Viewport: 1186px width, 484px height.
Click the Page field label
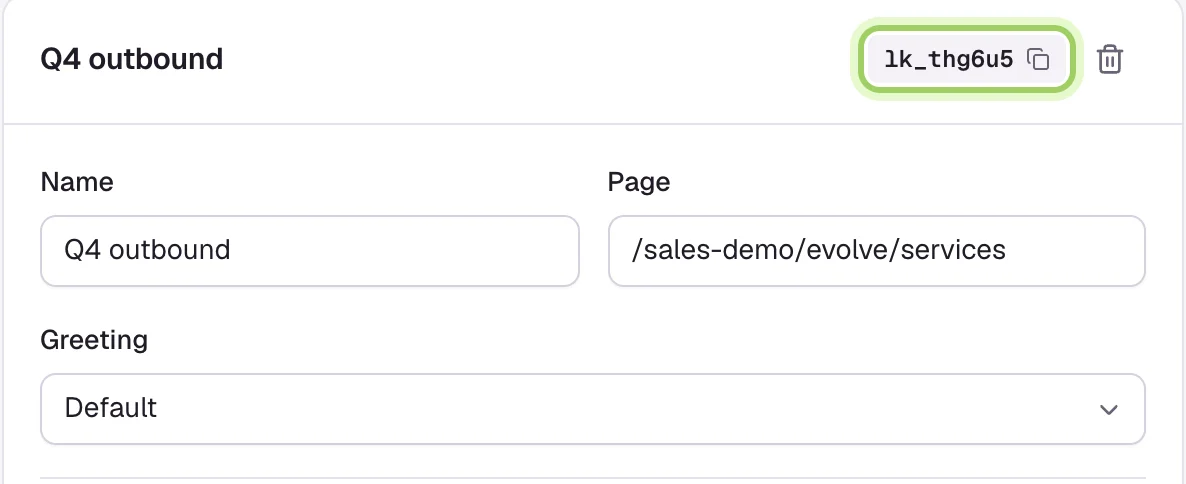point(639,182)
